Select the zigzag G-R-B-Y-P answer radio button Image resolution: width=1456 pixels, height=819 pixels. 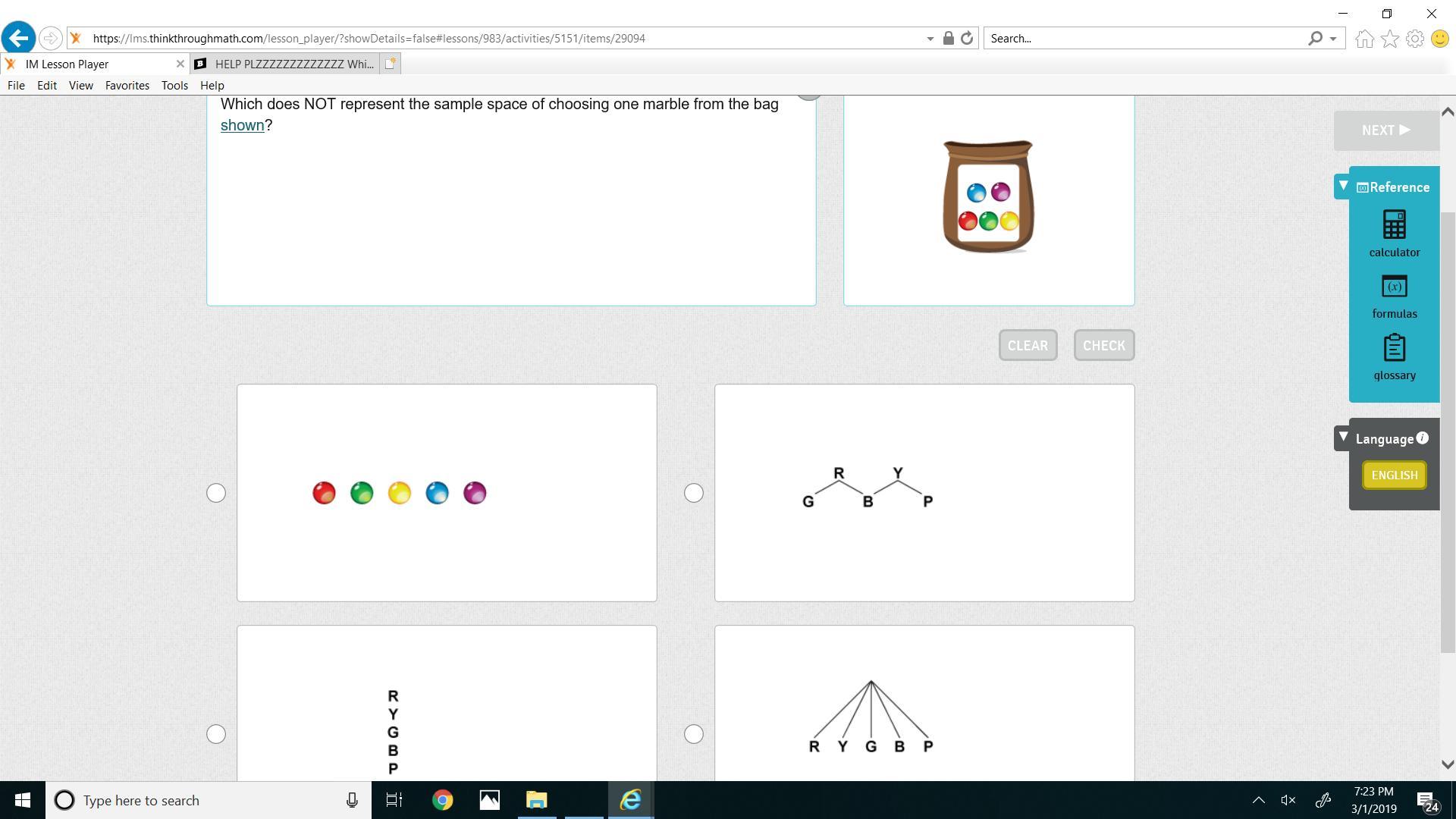point(693,493)
